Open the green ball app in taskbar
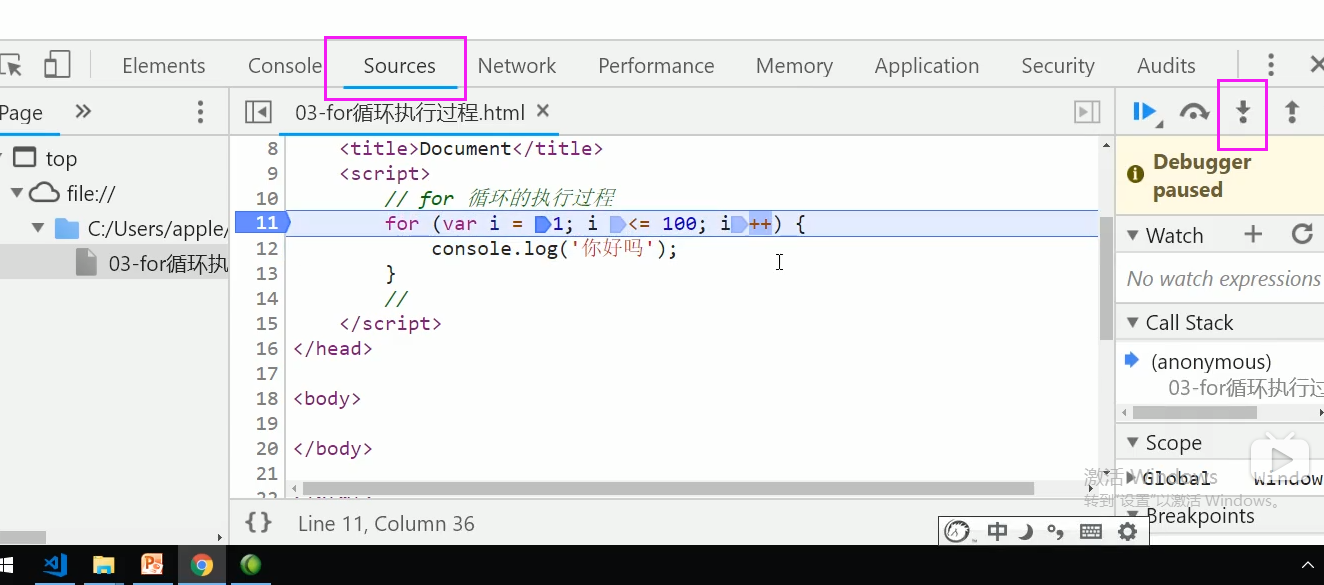Screen dimensions: 1324x585 [251, 565]
